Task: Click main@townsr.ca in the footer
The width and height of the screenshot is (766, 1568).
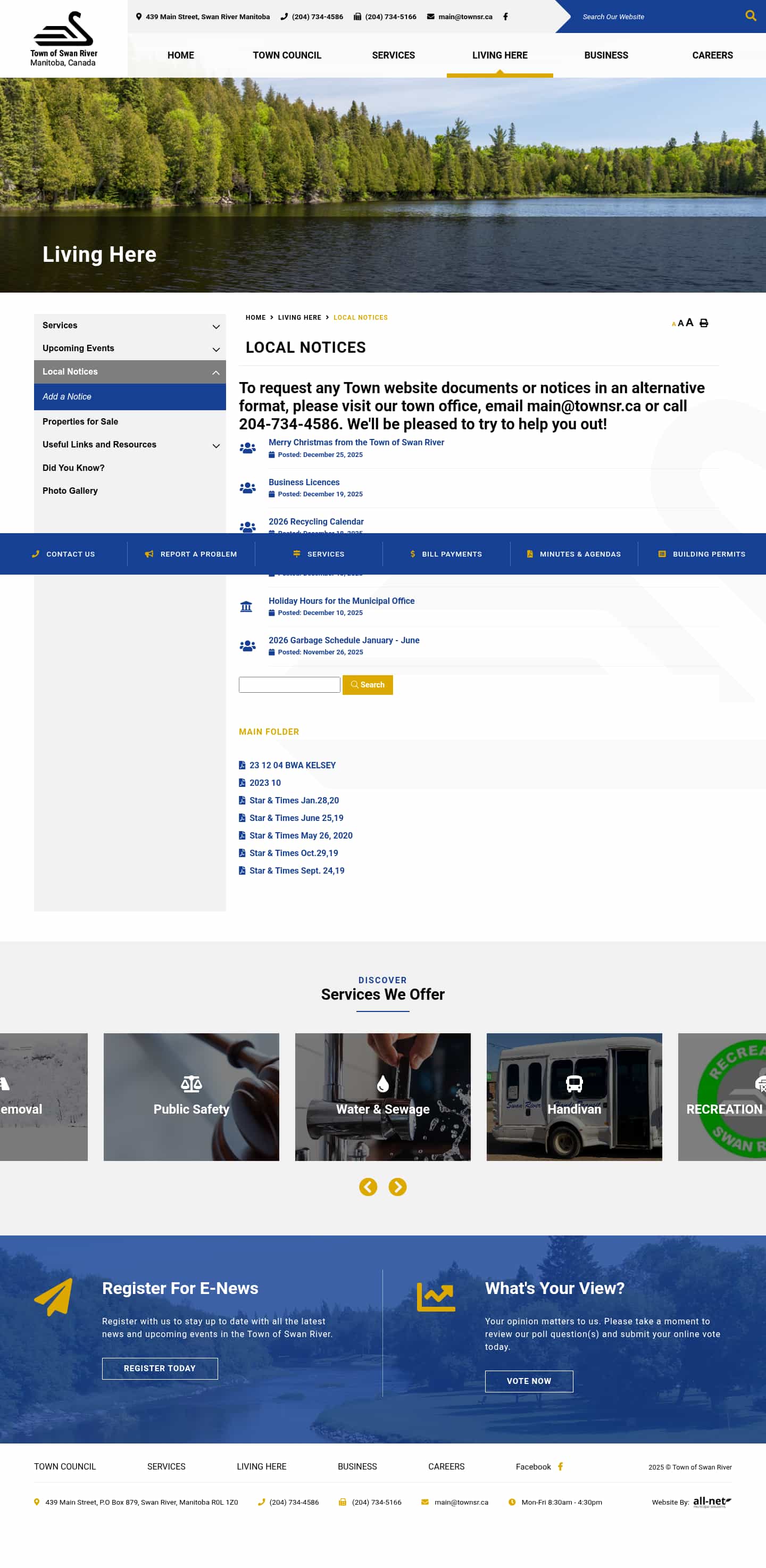Action: pos(461,1501)
